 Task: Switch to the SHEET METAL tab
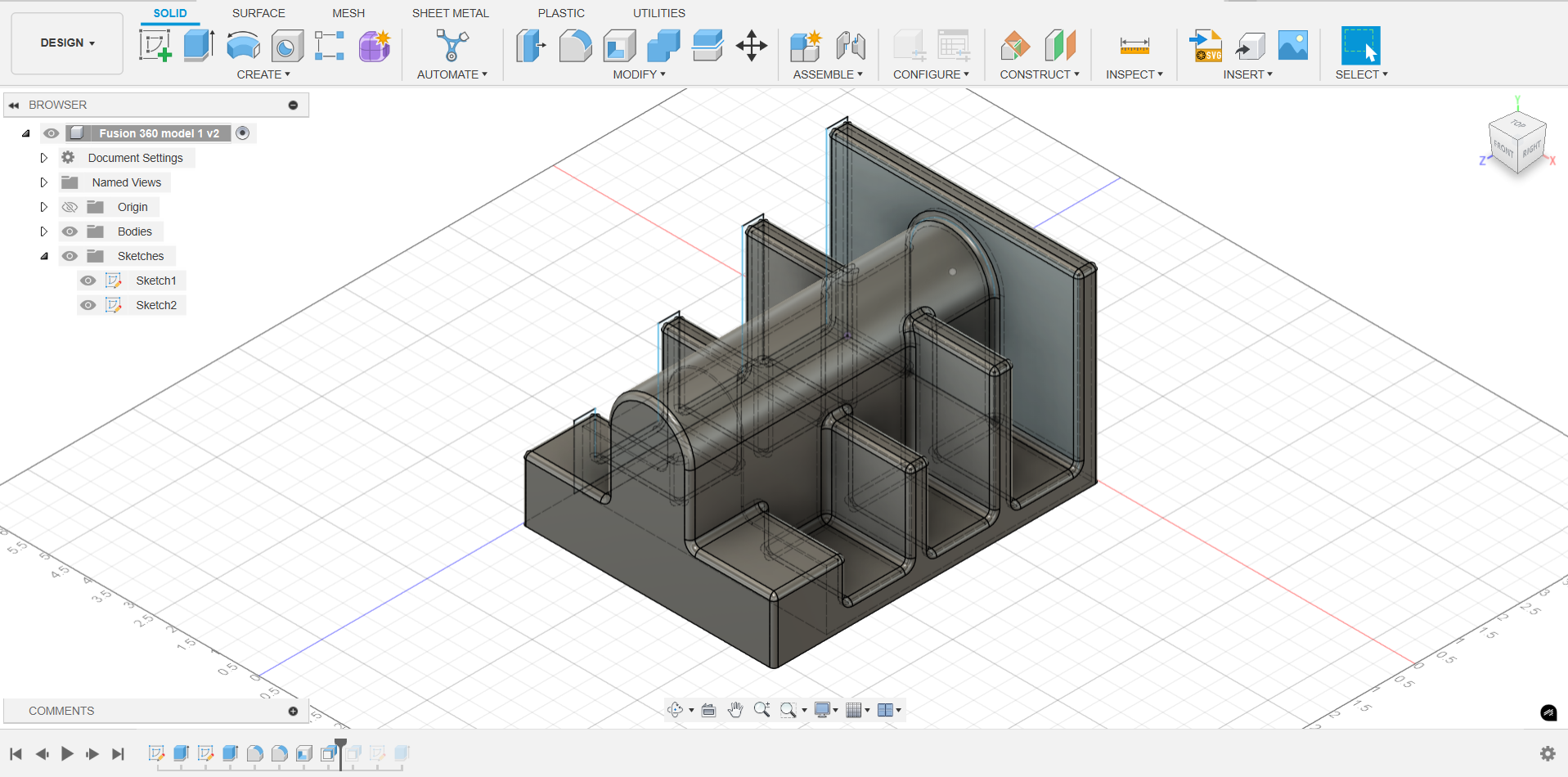click(x=451, y=13)
